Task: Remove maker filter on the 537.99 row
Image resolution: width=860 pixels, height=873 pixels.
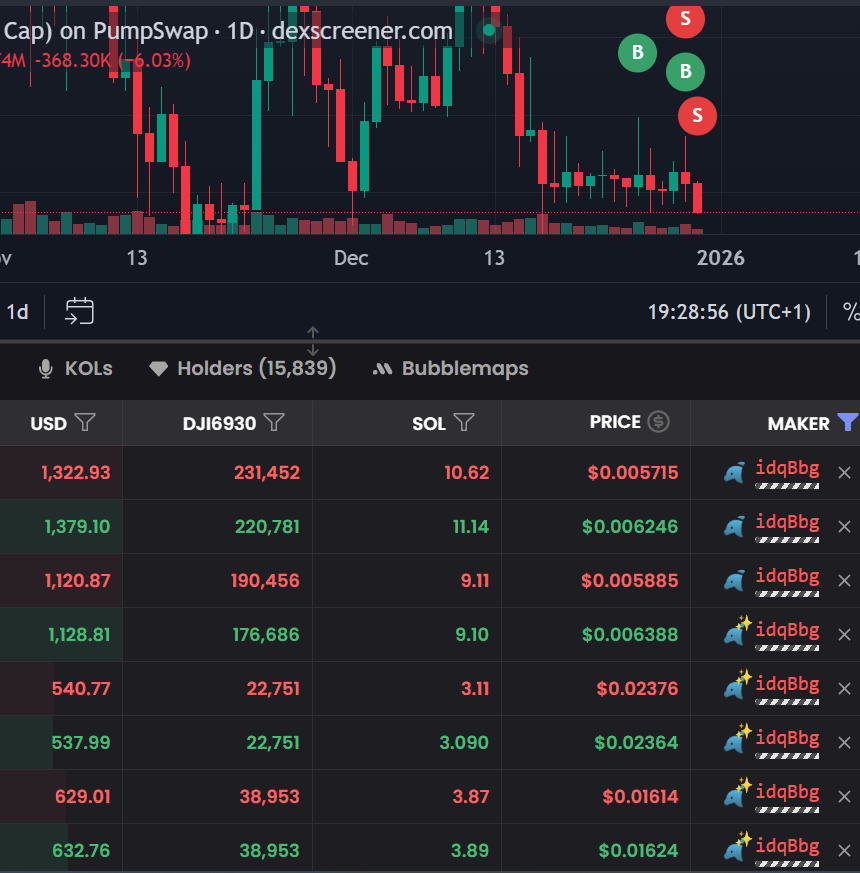Action: [844, 743]
